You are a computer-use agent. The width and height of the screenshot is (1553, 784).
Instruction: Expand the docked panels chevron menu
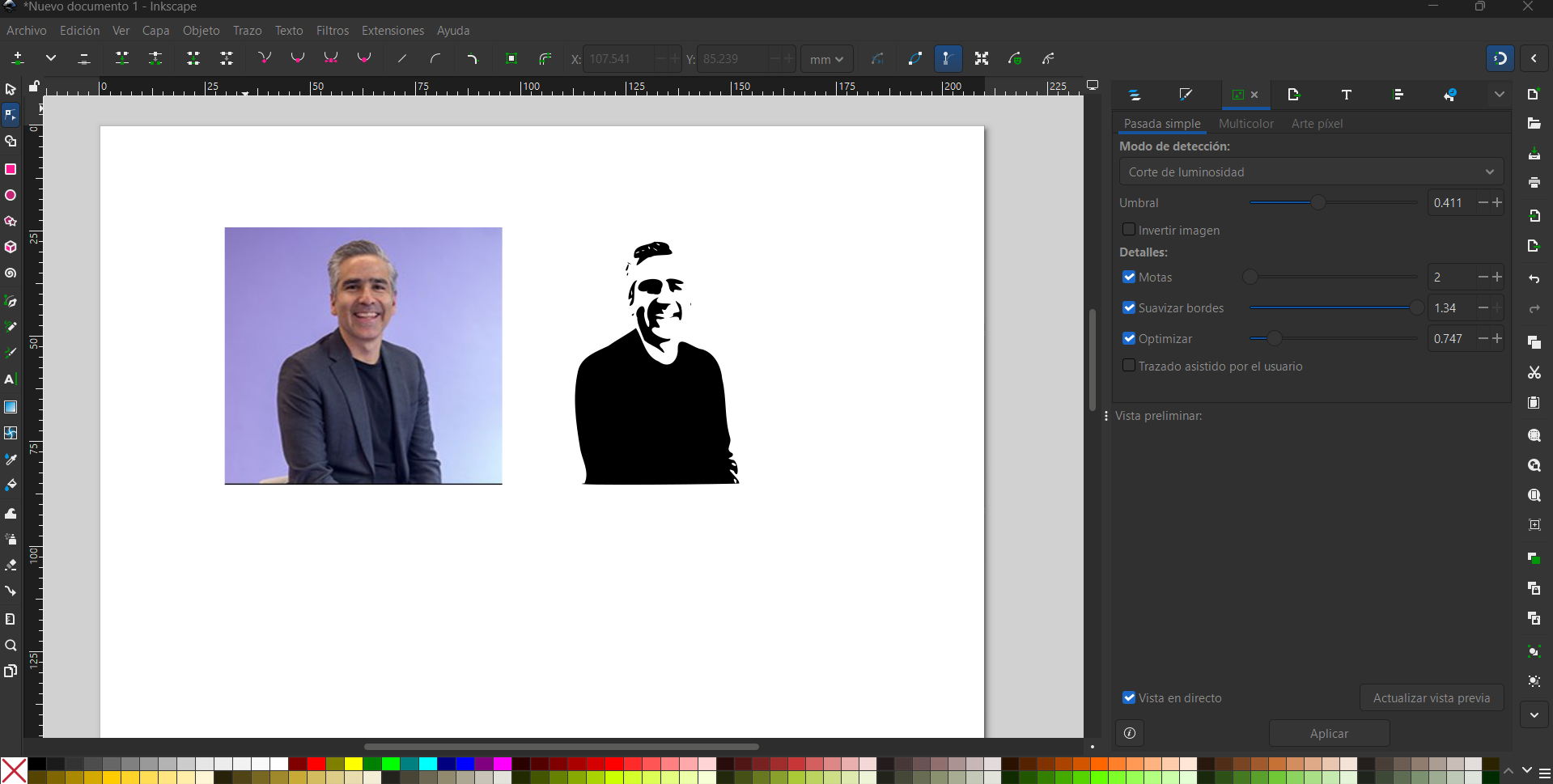(x=1499, y=95)
